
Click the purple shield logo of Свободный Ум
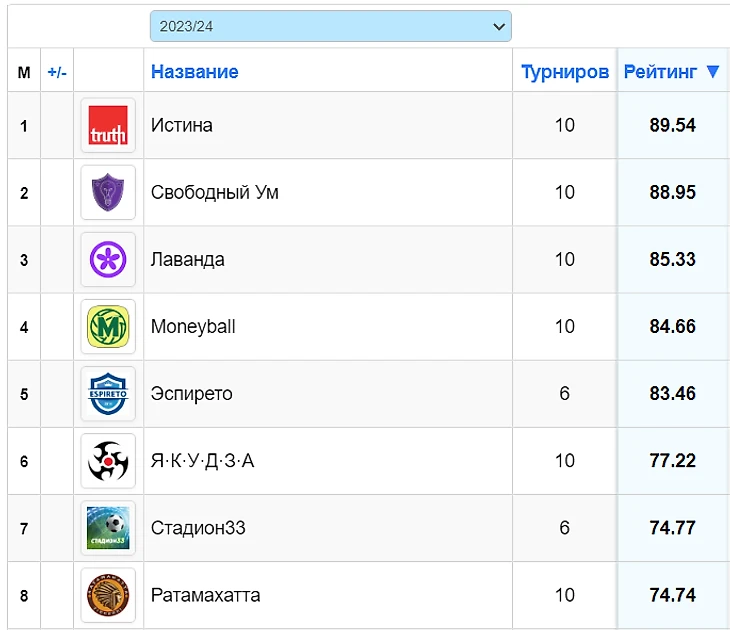[108, 192]
